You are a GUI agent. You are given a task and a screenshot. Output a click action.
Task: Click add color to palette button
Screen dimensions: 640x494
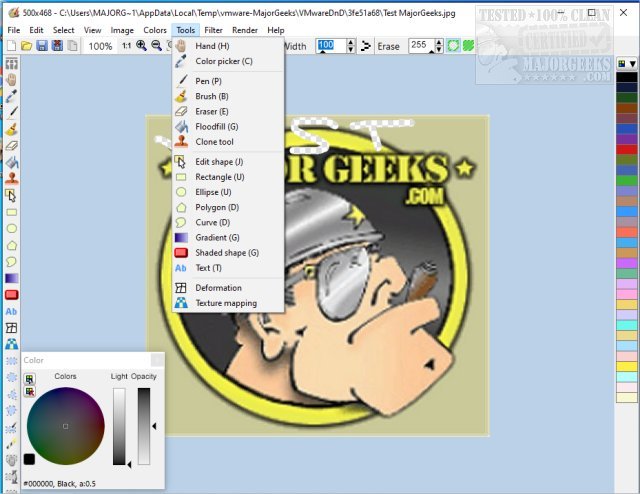point(29,379)
